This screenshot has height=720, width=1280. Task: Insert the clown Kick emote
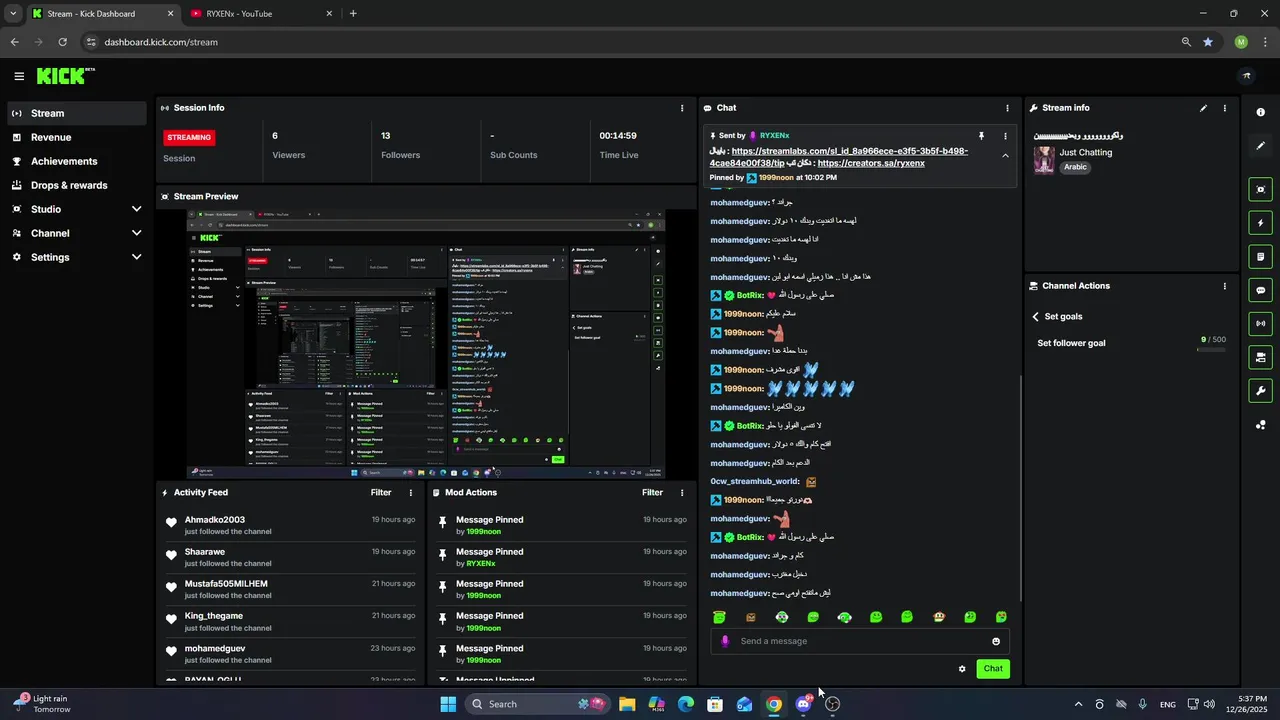click(x=782, y=617)
